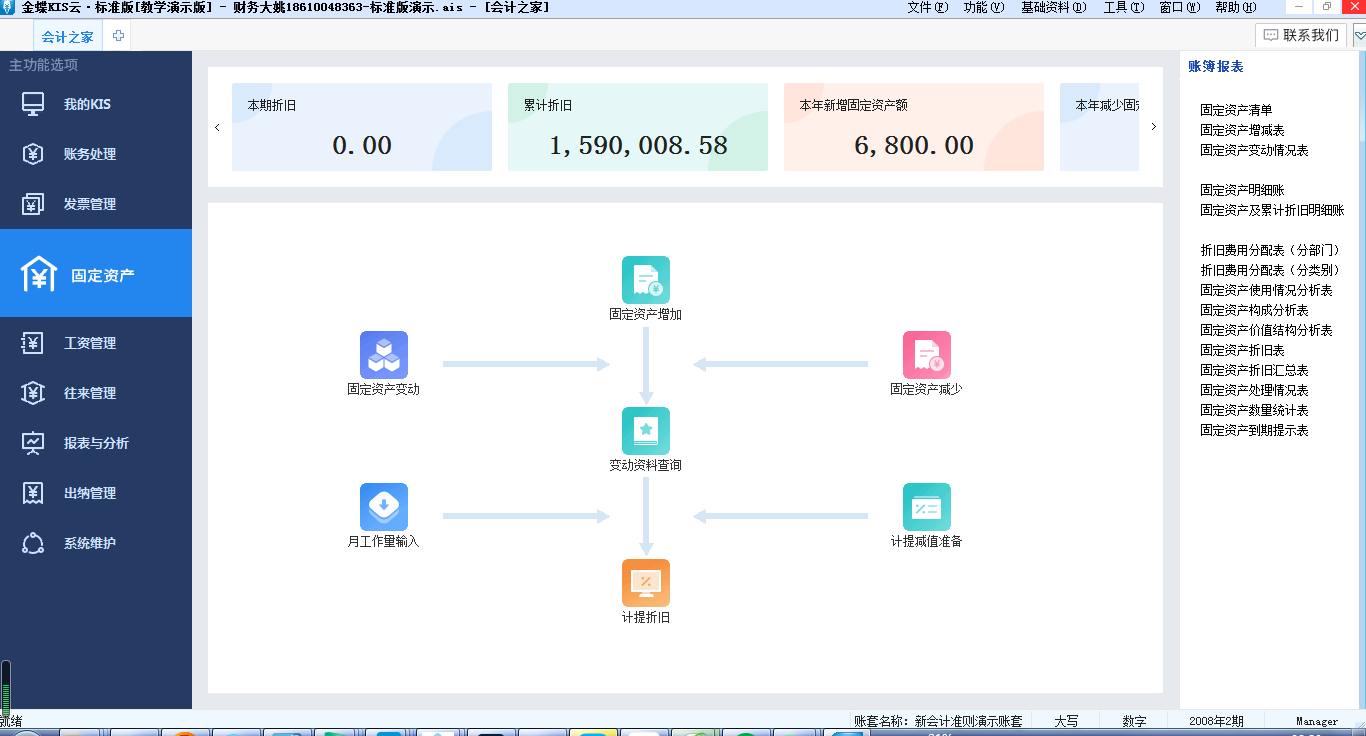Click the 本年新增固定资产额 summary card
Viewport: 1366px width, 736px height.
click(x=914, y=127)
